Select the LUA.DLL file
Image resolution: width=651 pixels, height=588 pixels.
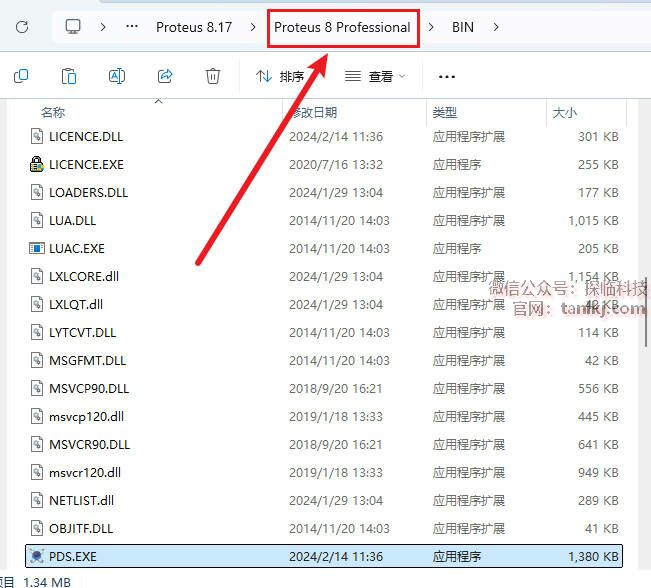324,220
